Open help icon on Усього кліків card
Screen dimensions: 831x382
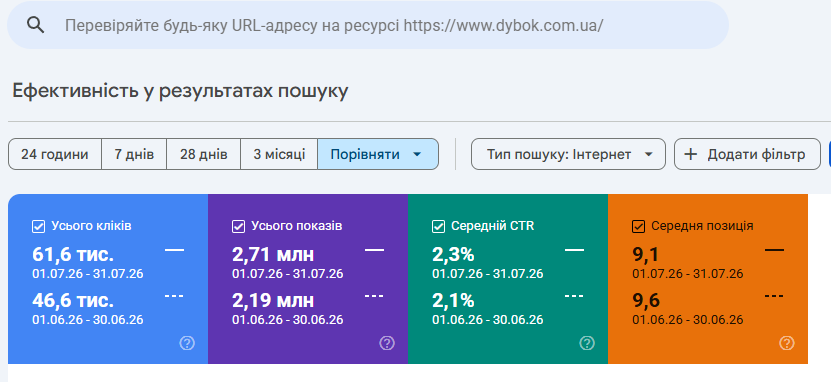tap(187, 343)
